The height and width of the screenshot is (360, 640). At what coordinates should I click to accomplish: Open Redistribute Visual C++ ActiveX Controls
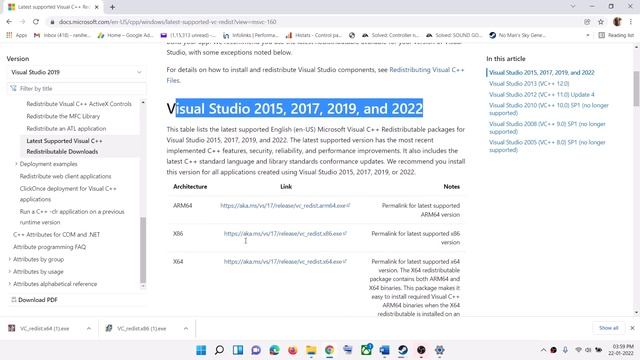coord(79,104)
